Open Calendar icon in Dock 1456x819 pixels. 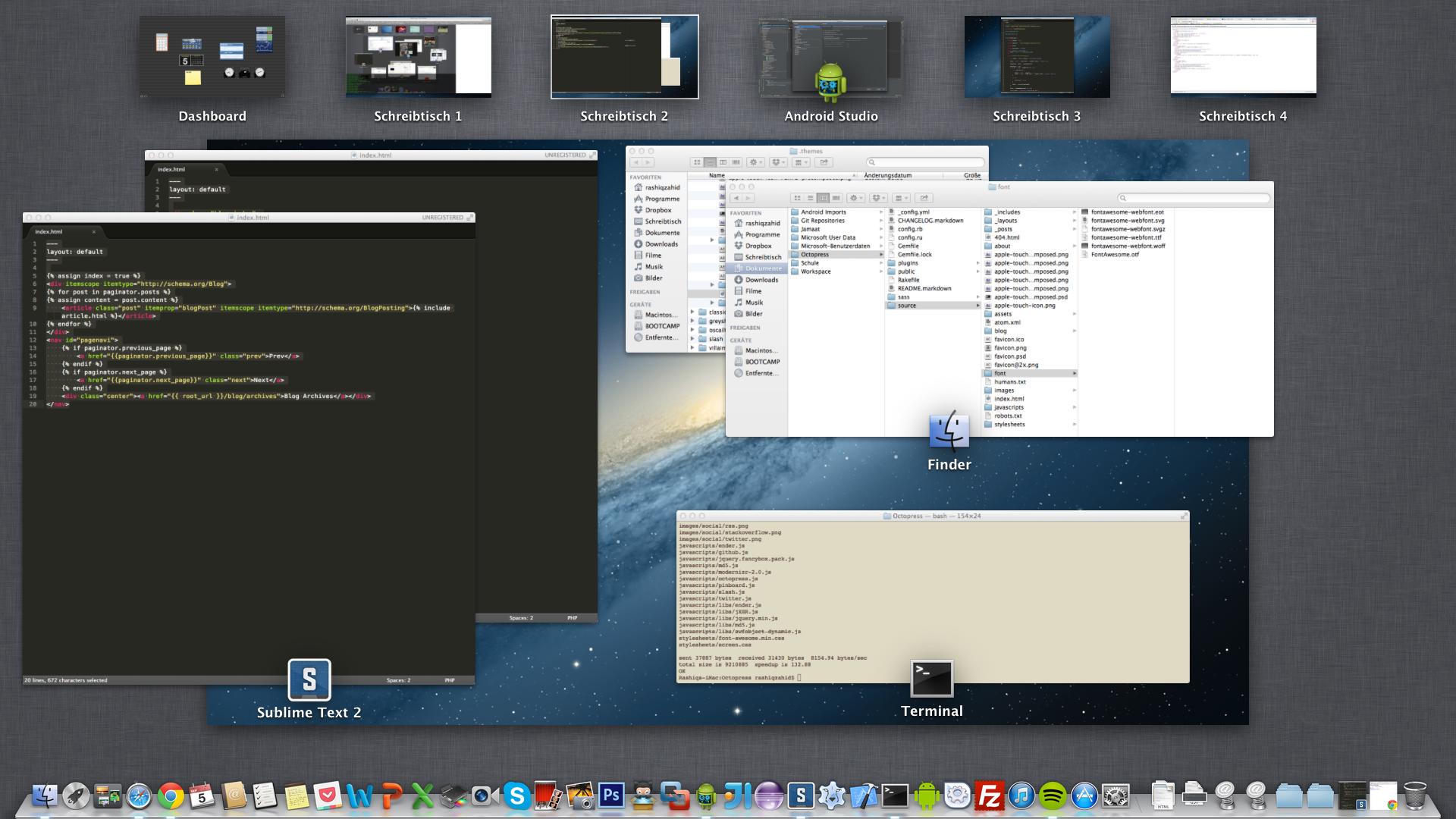pos(202,795)
